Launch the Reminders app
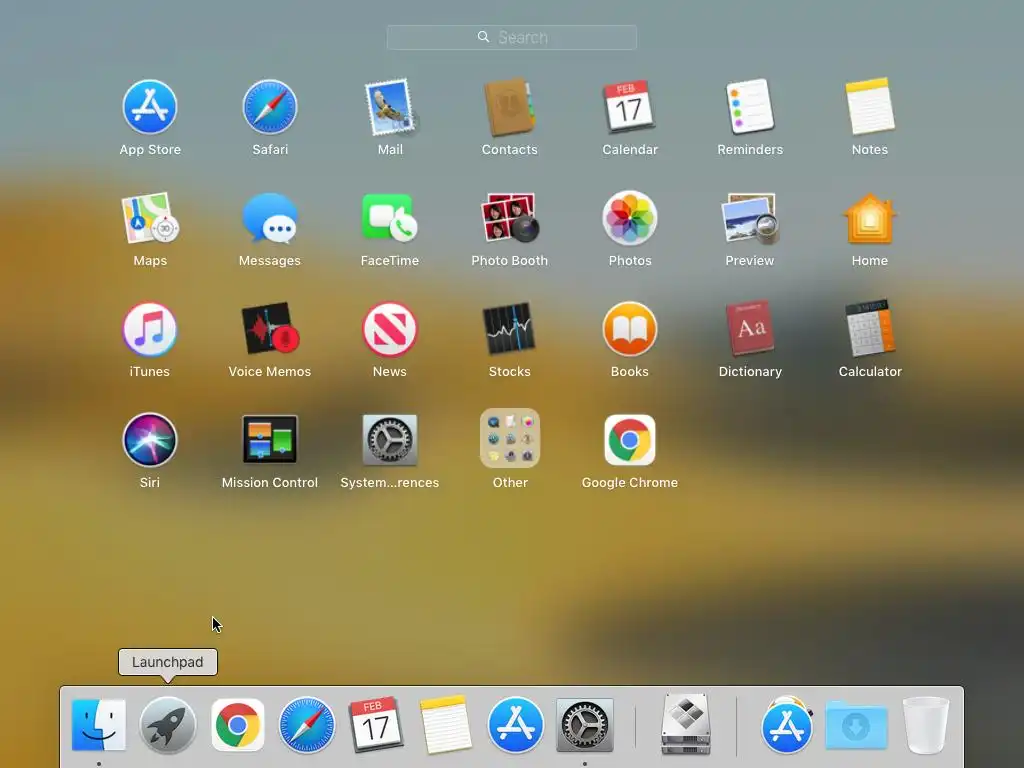Image resolution: width=1024 pixels, height=768 pixels. (x=750, y=107)
